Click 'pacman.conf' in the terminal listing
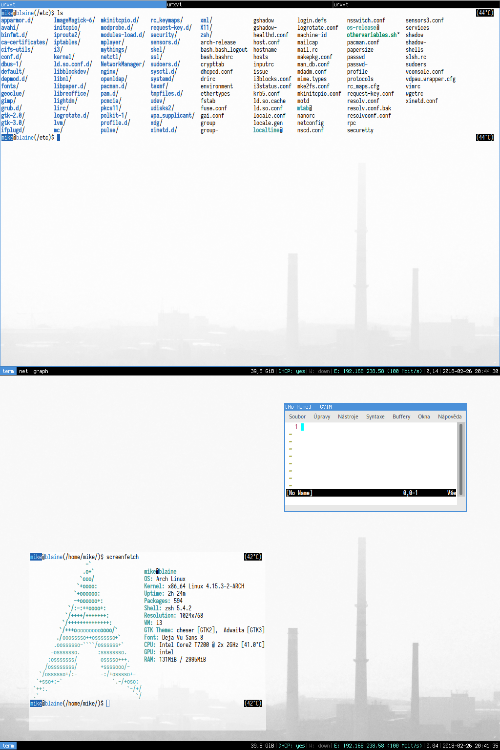The height and width of the screenshot is (750, 500). [363, 42]
